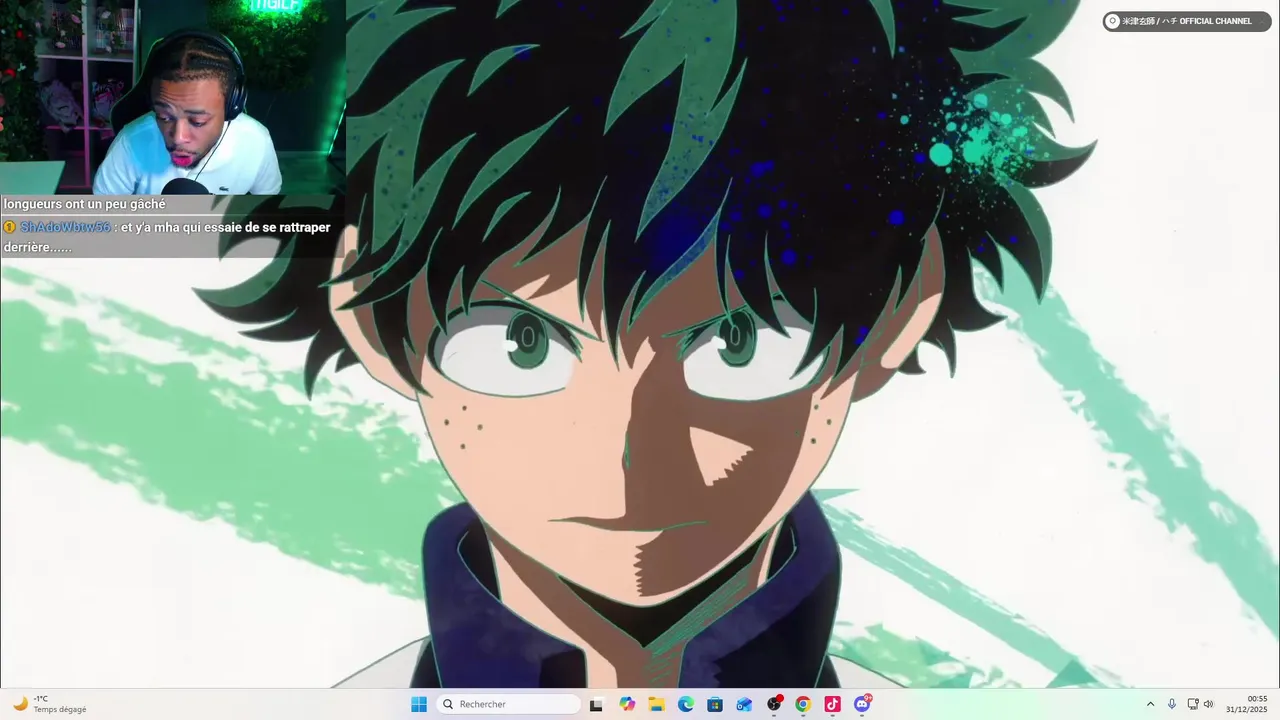Viewport: 1280px width, 720px height.
Task: Launch Copilot from the taskbar
Action: pos(627,704)
